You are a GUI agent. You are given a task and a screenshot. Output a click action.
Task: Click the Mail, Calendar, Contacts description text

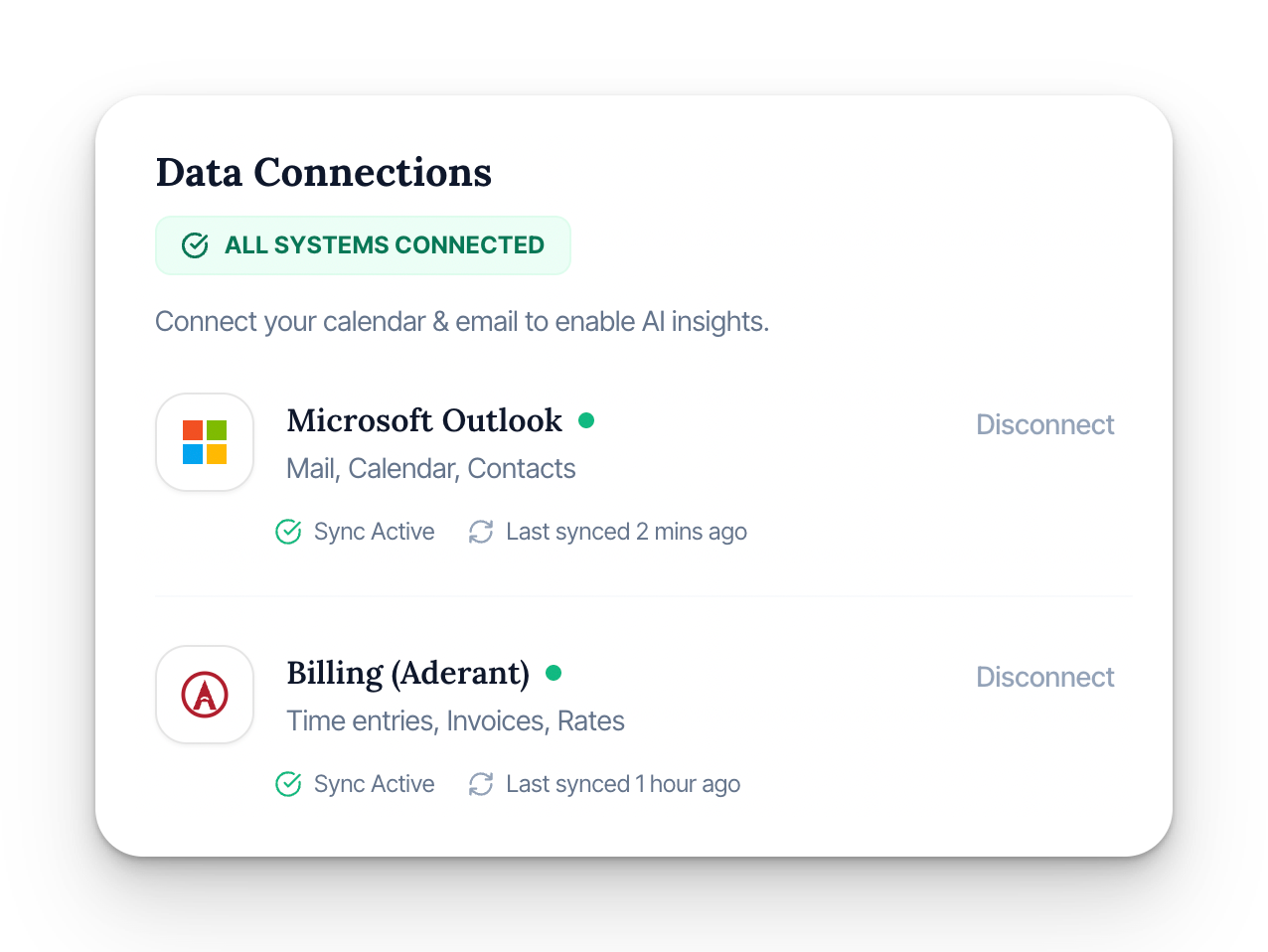430,468
